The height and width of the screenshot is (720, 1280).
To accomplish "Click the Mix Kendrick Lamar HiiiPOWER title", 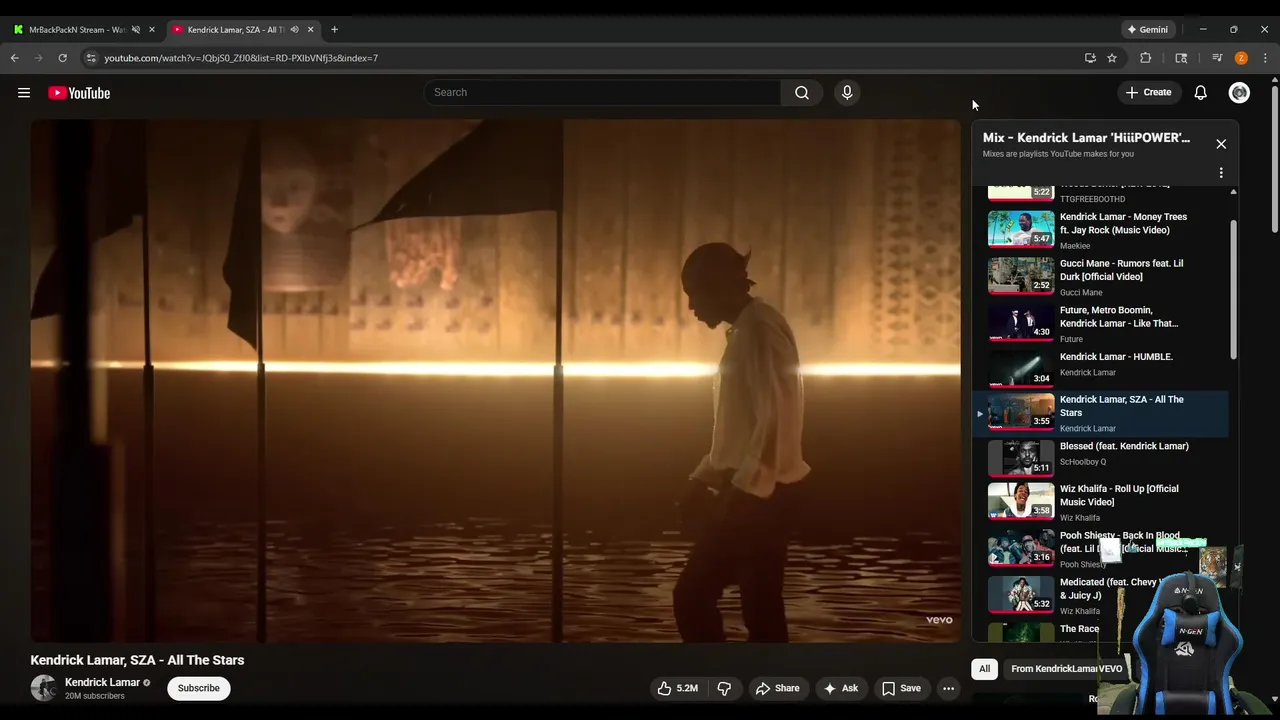I will point(1086,137).
